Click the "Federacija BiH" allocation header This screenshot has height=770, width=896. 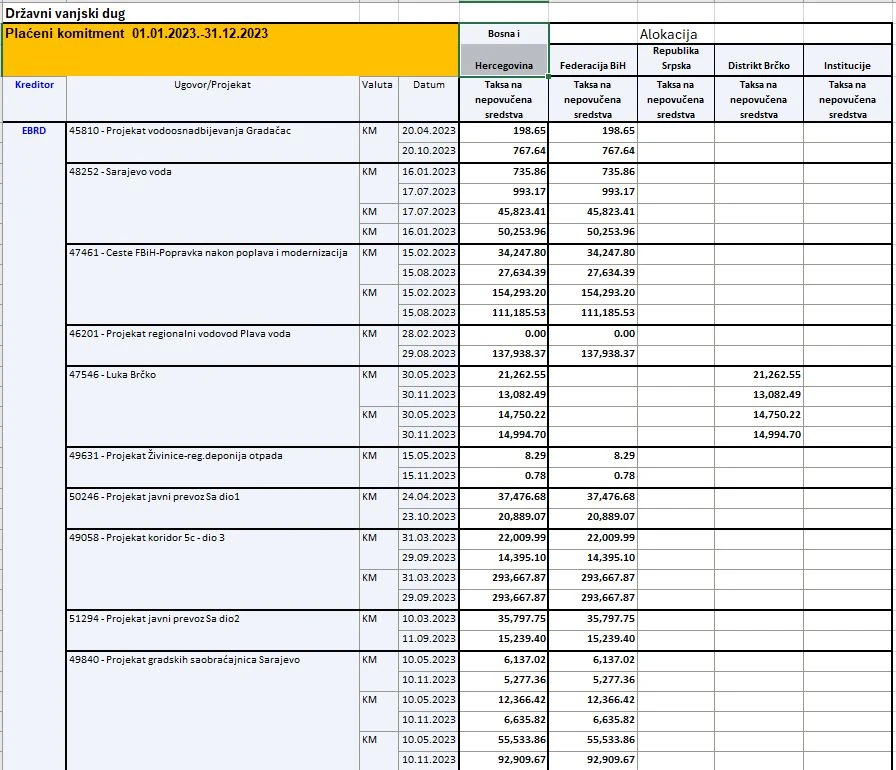593,66
